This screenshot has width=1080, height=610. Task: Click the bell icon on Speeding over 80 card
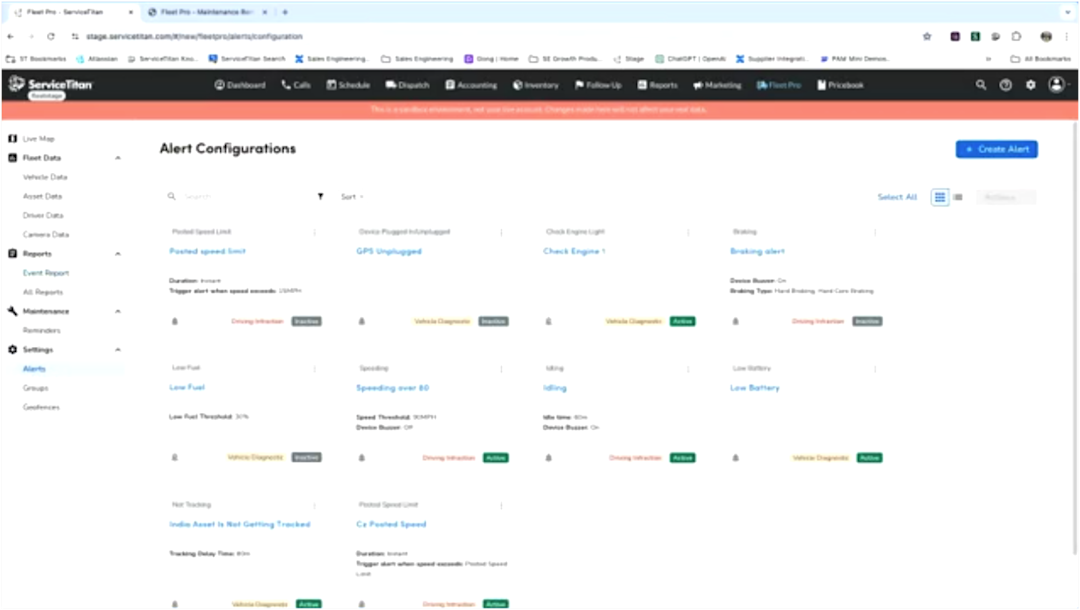[x=362, y=458]
